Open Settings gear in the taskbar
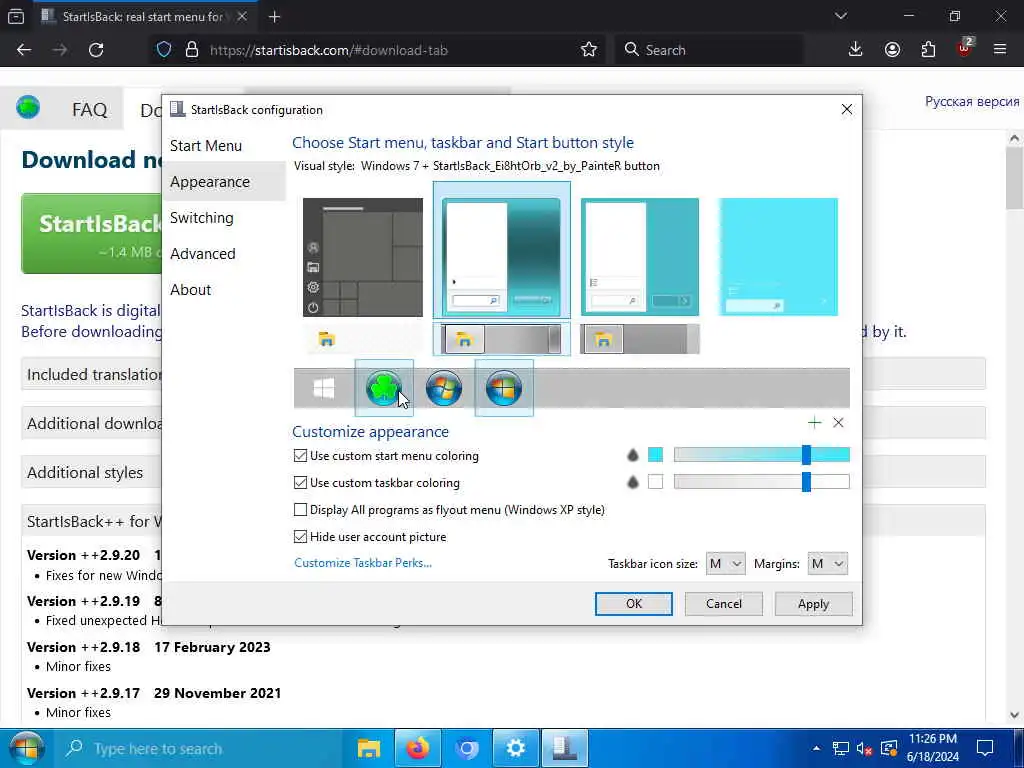Viewport: 1024px width, 768px height. click(x=515, y=748)
